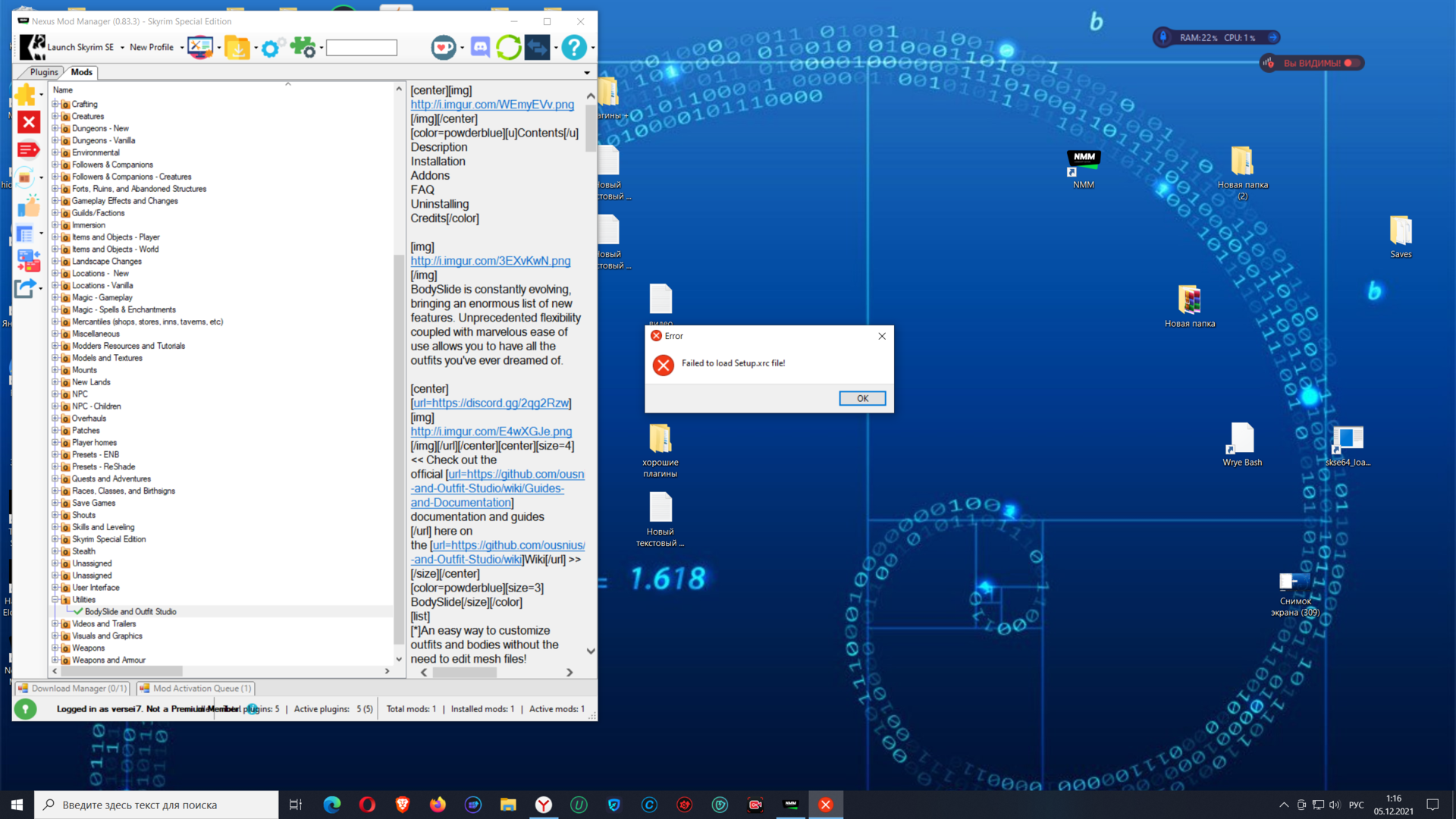Click the toolbar search text field

pyautogui.click(x=362, y=48)
